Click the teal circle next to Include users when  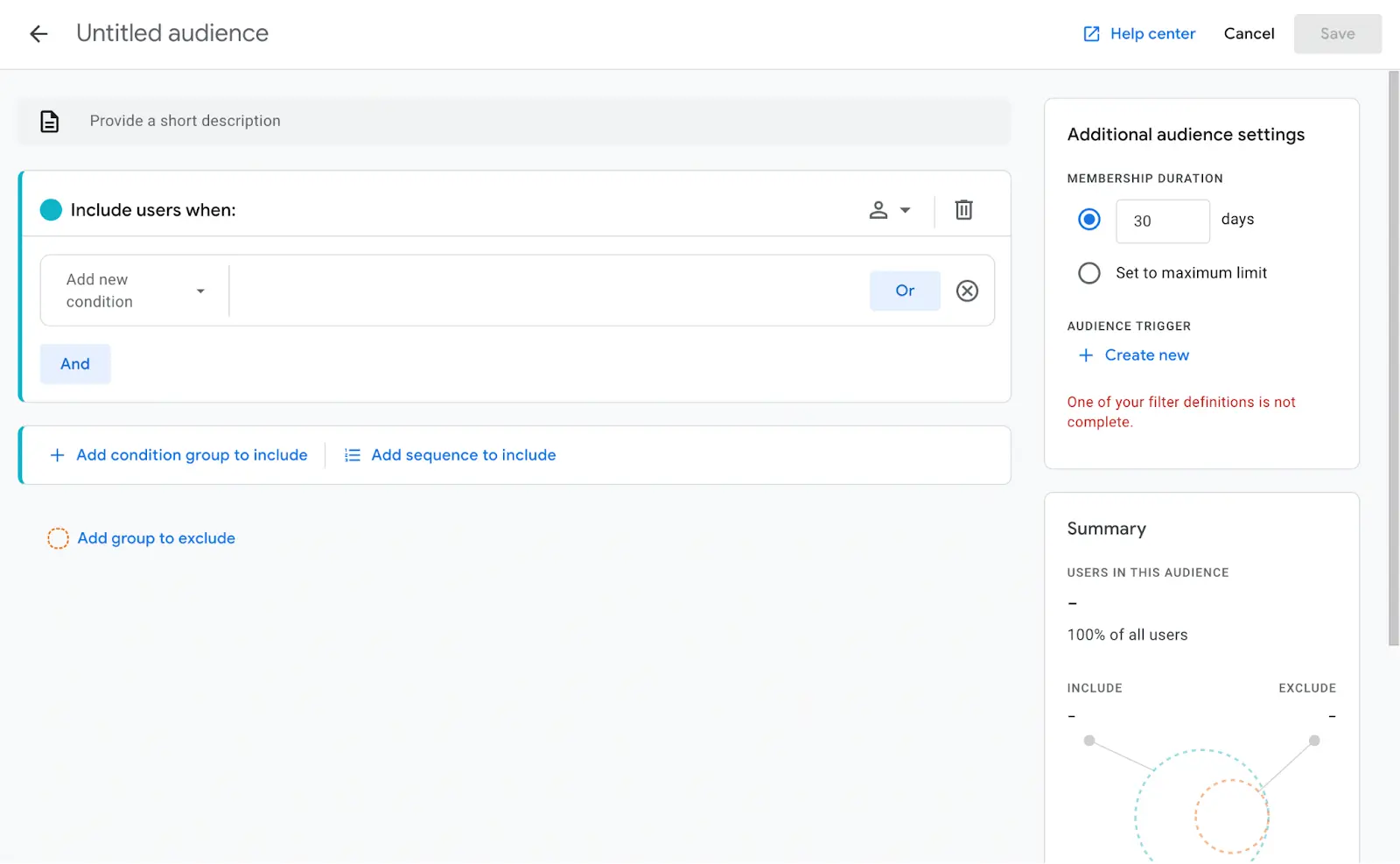pyautogui.click(x=51, y=210)
